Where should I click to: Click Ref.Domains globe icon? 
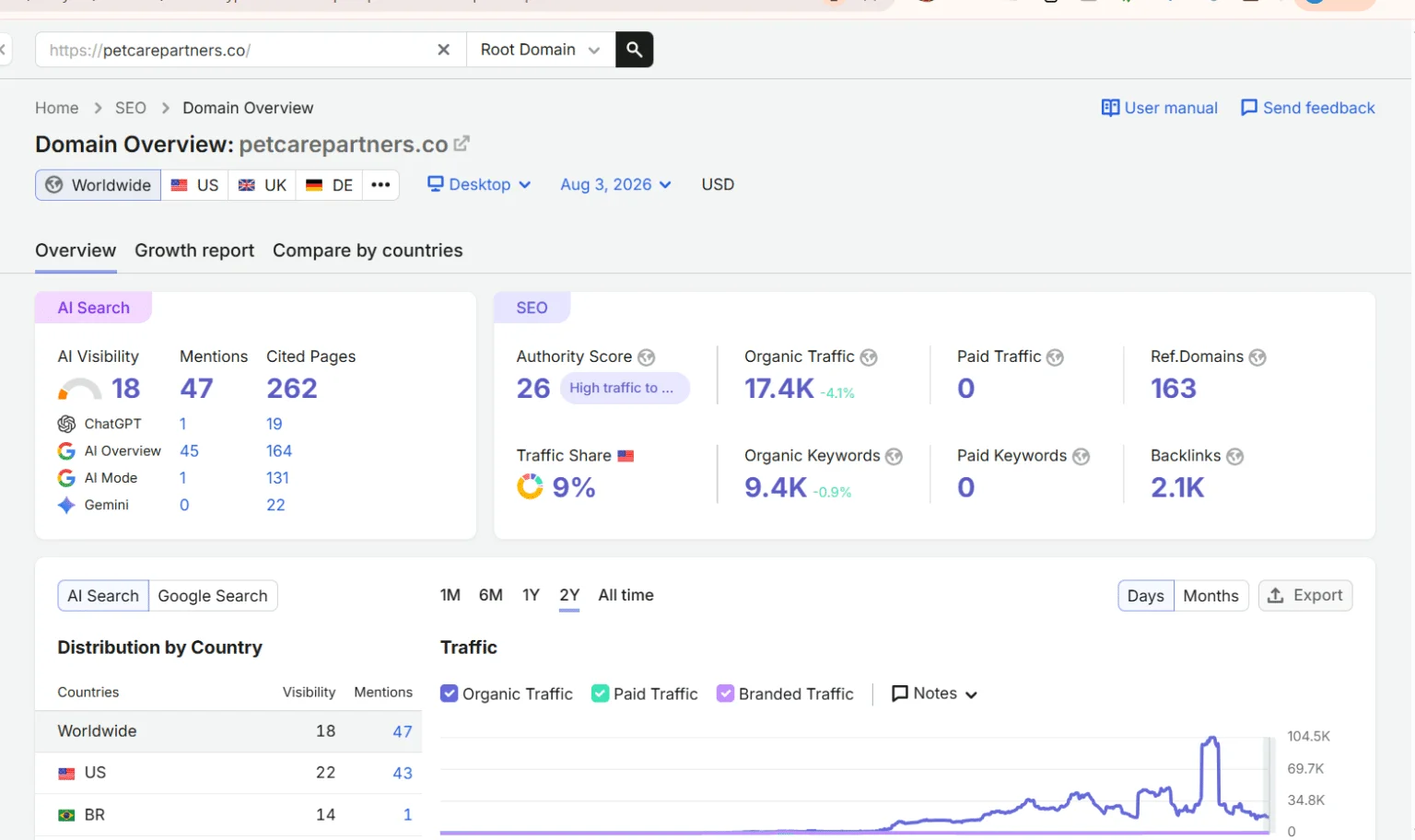(1257, 357)
